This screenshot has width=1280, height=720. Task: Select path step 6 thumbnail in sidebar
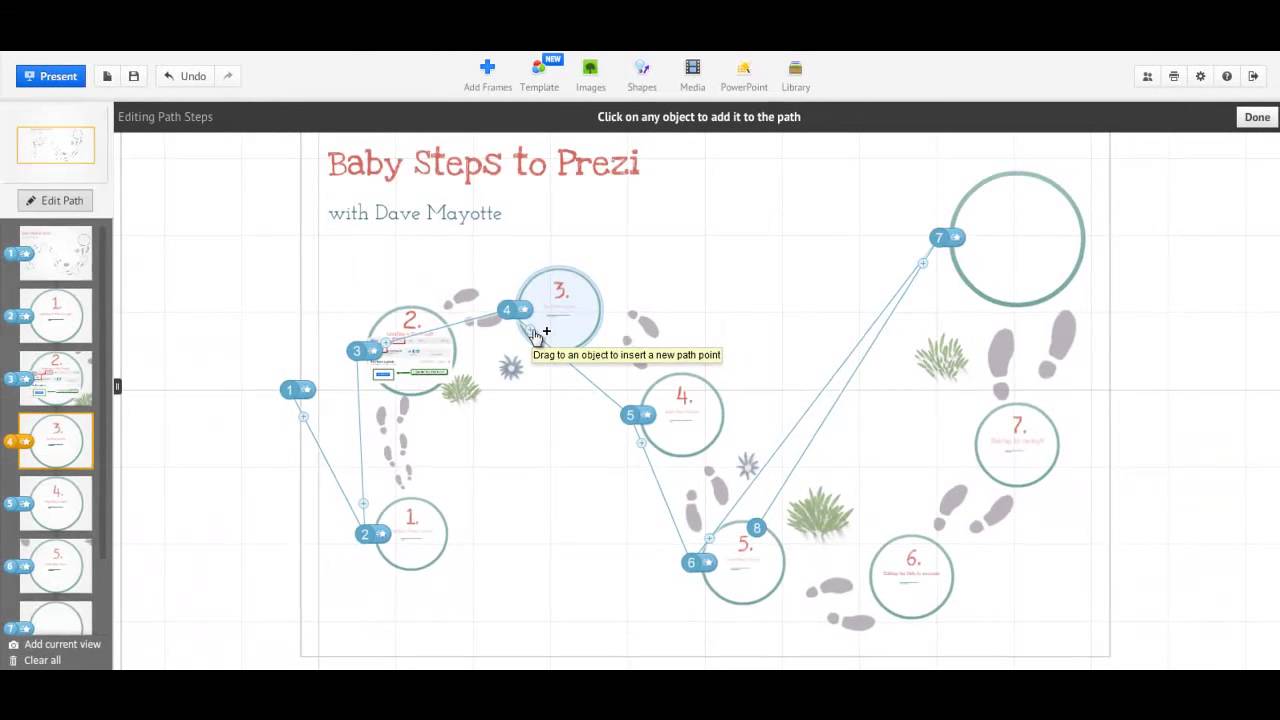56,566
